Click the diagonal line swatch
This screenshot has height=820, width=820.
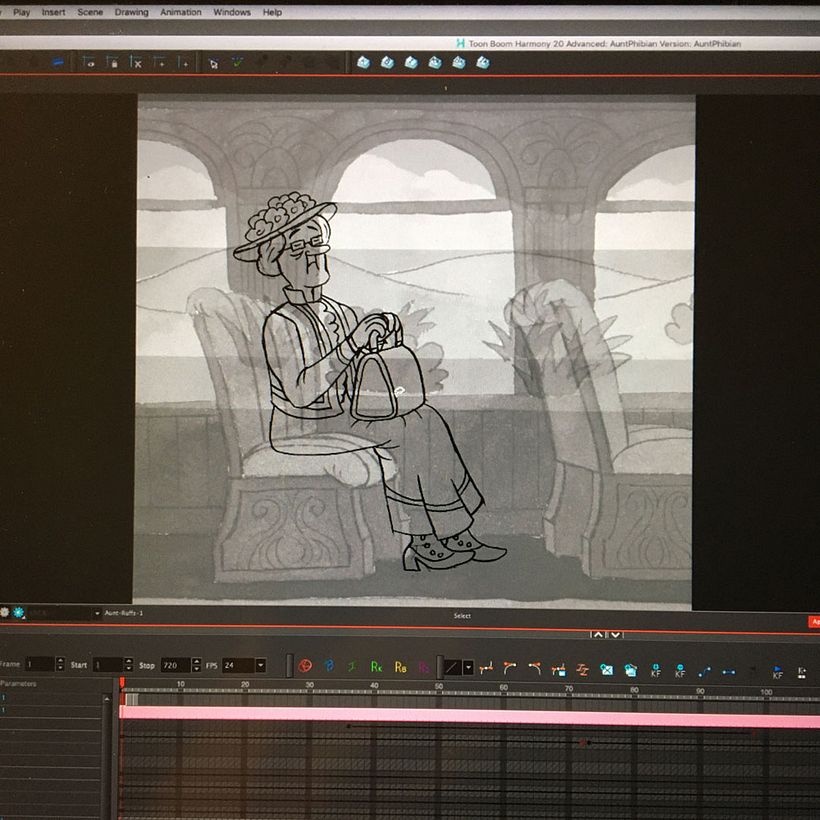pos(453,667)
